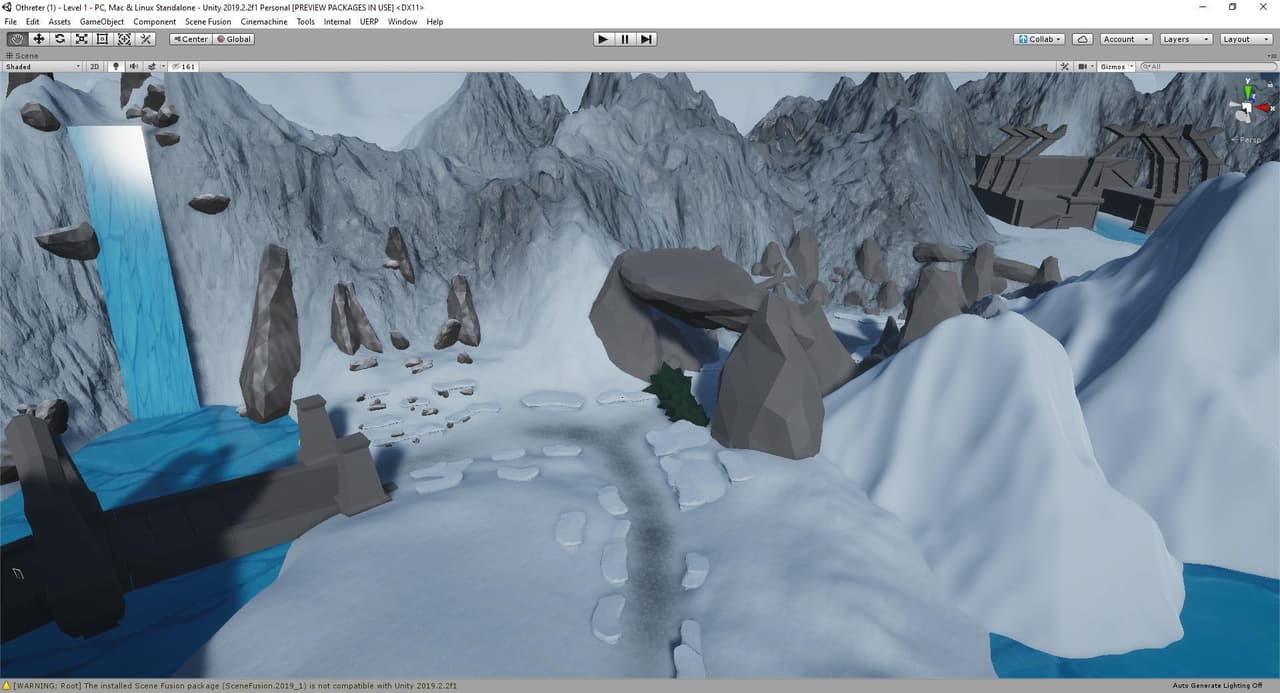The image size is (1280, 693).
Task: Select the Move tool
Action: point(38,39)
